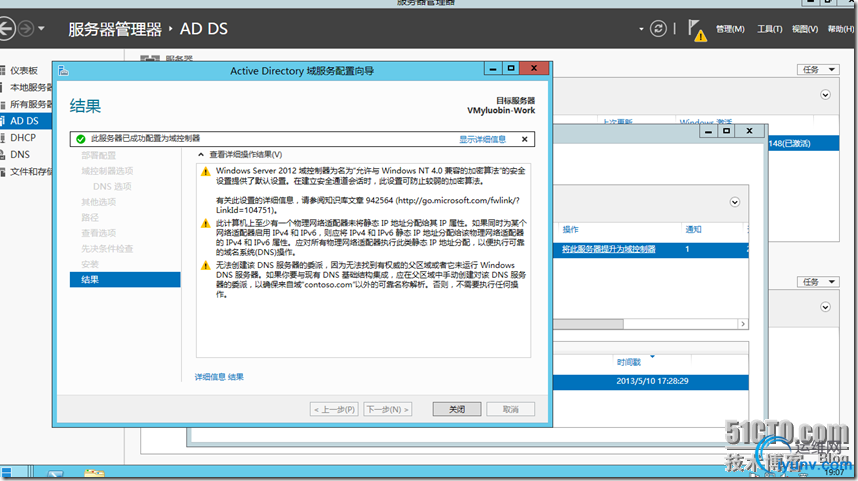Select AD DS in the left navigation

(26, 121)
